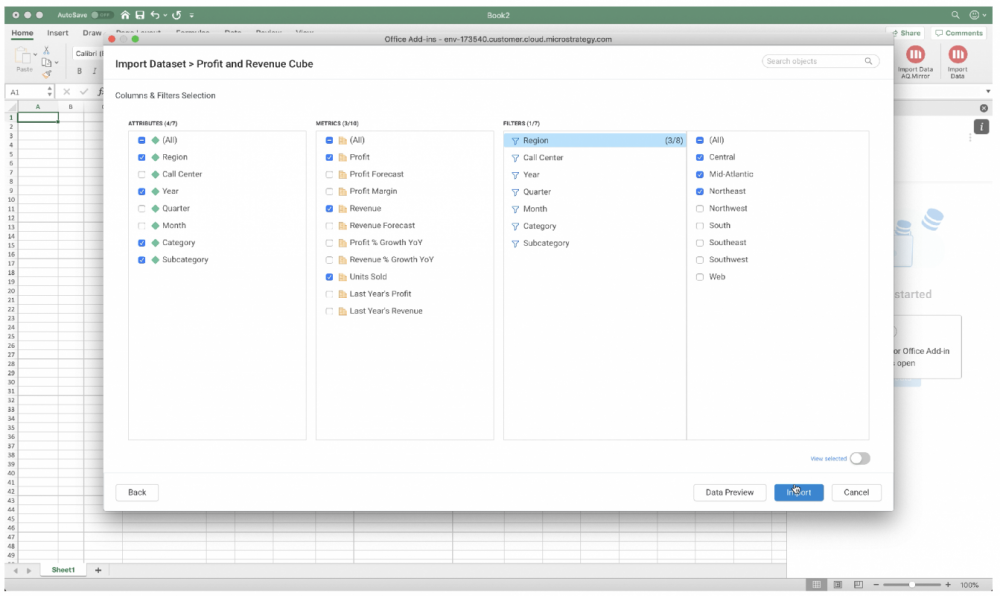Image resolution: width=1000 pixels, height=596 pixels.
Task: Close the add-in side panel with X
Action: pos(983,108)
